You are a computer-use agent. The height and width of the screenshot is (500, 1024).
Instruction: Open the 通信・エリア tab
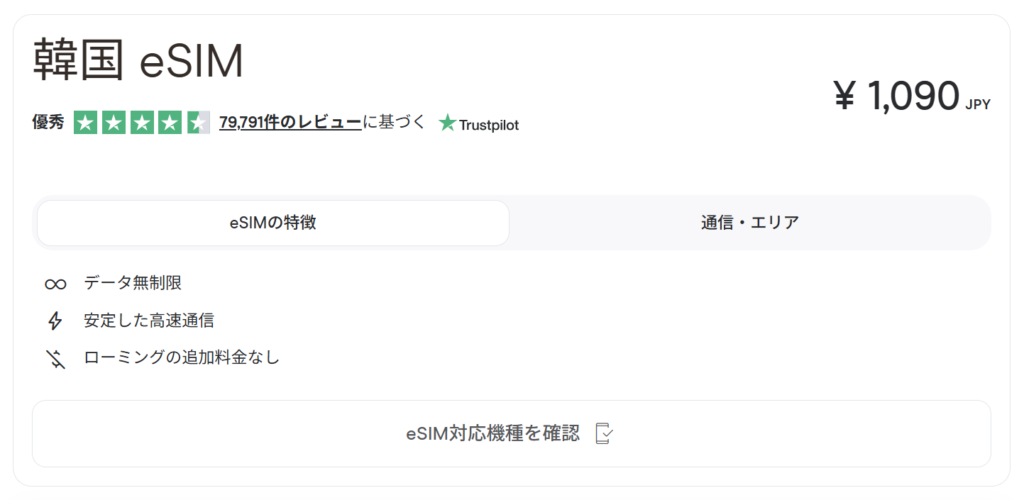749,223
